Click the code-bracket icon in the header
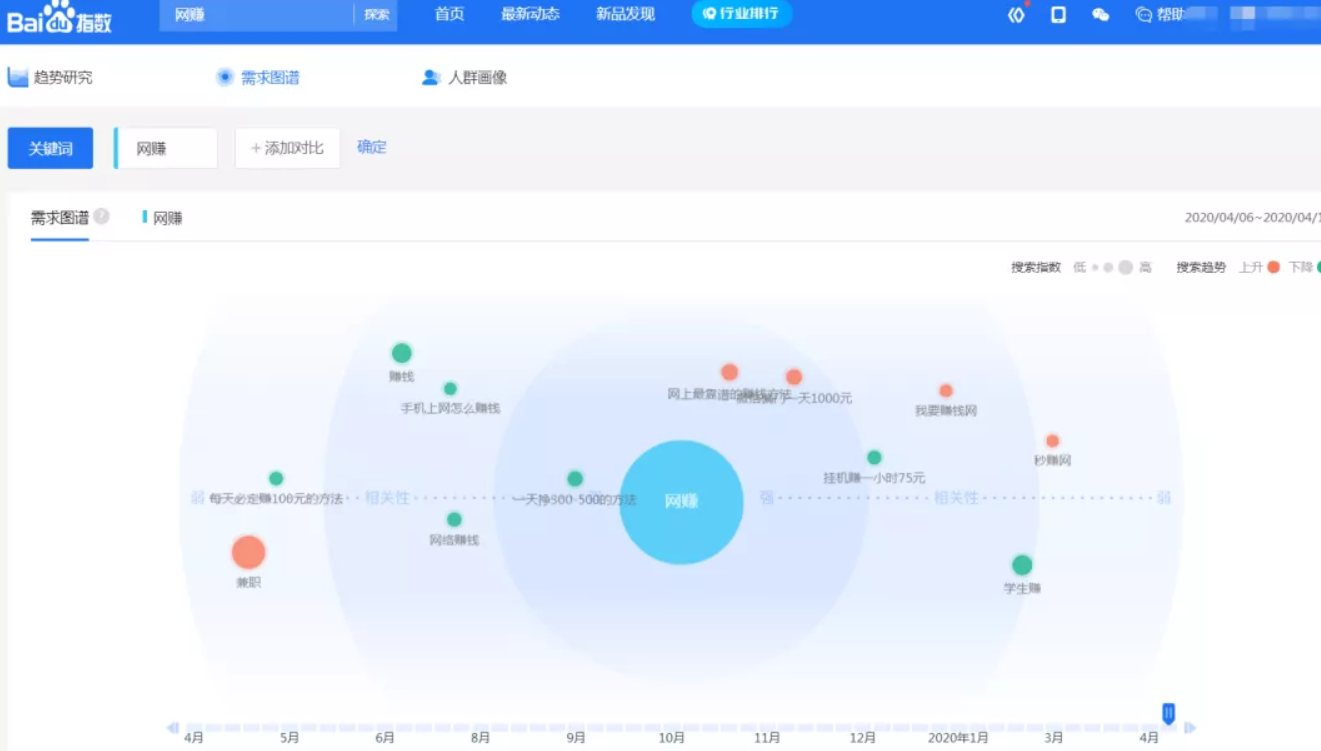Viewport: 1321px width, 751px height. tap(1016, 15)
